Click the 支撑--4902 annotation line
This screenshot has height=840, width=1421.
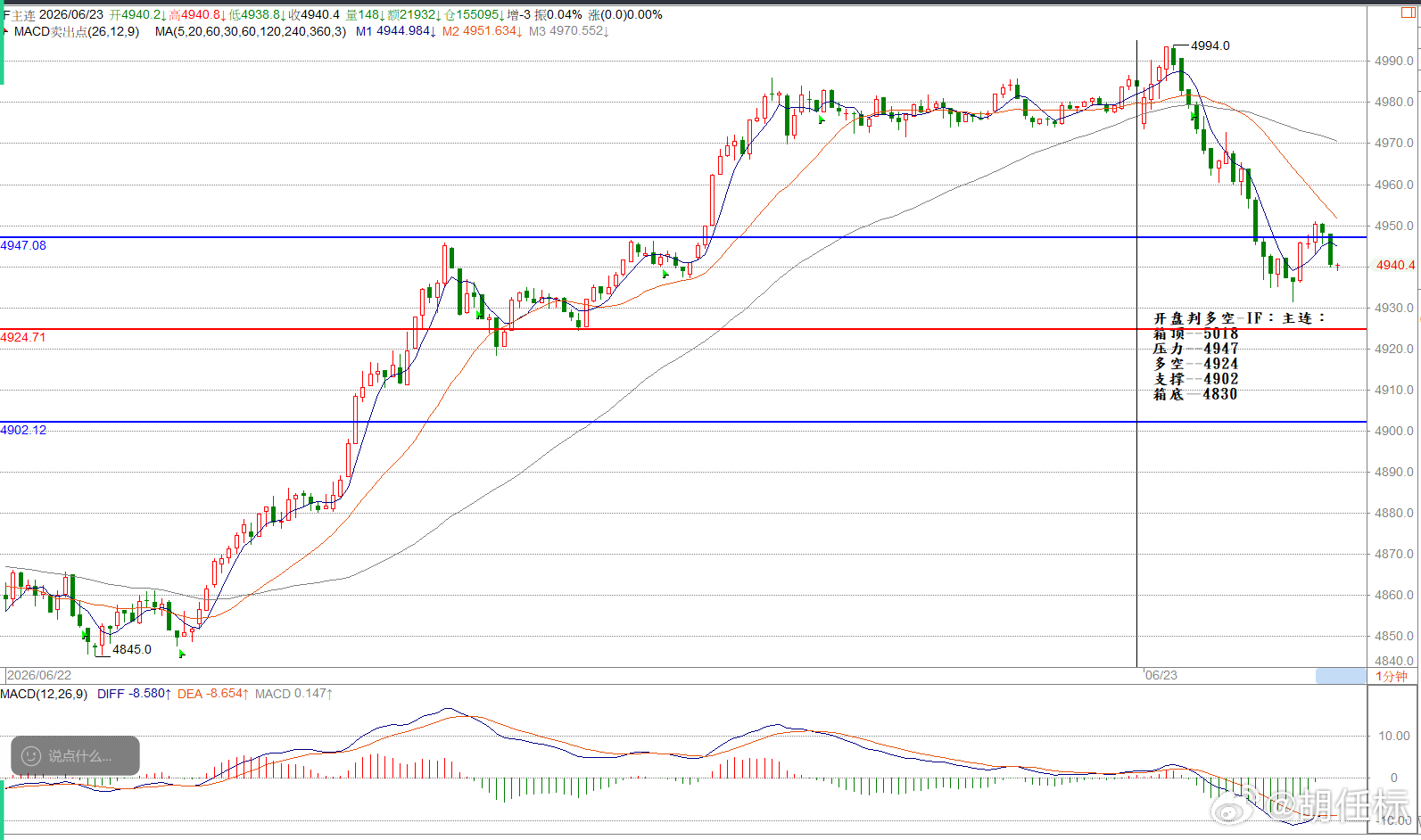[1195, 379]
